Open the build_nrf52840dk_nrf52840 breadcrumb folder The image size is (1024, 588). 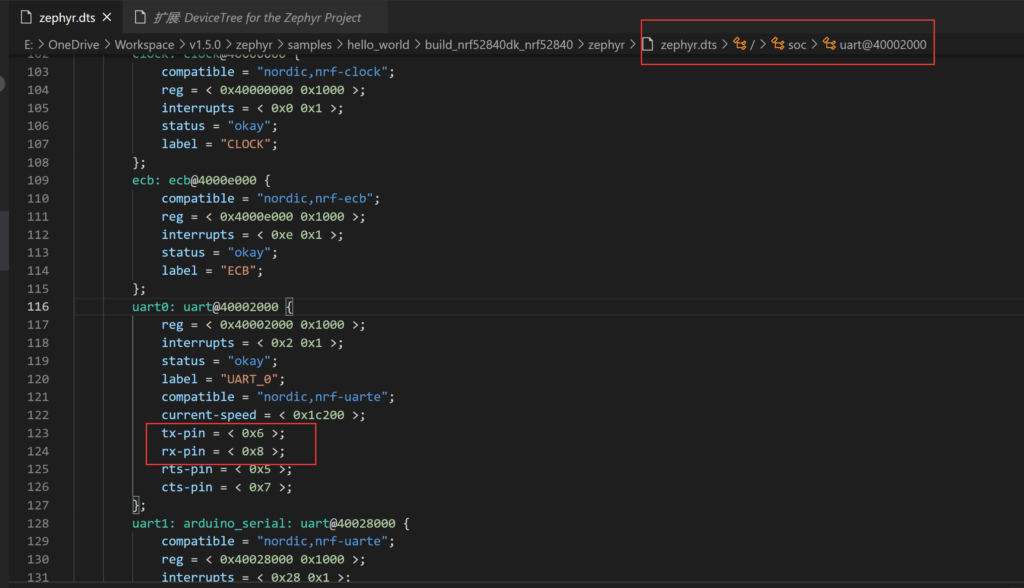pos(499,45)
